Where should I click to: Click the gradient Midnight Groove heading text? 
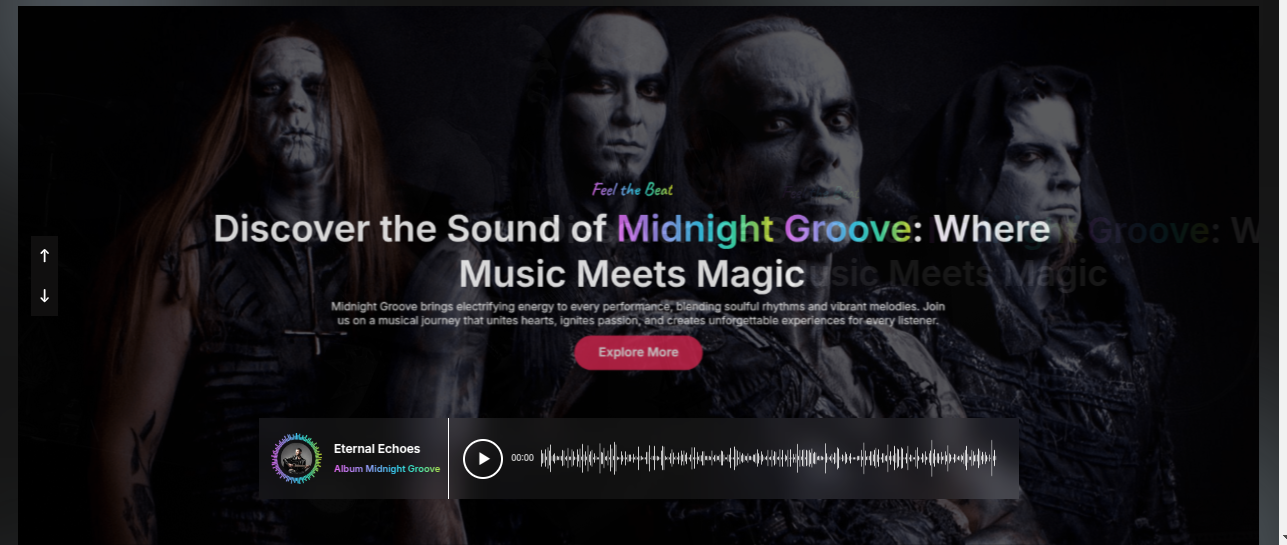[764, 230]
